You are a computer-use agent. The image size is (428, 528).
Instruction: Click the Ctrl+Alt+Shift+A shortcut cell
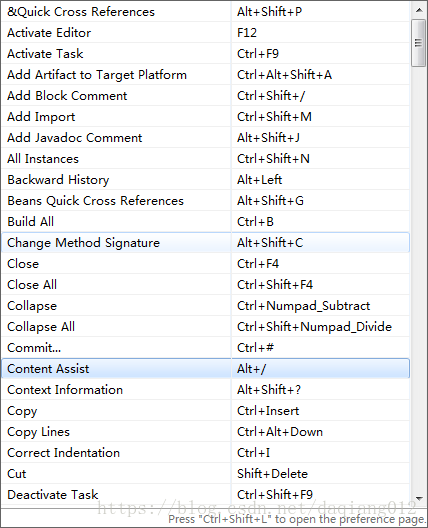click(x=321, y=75)
